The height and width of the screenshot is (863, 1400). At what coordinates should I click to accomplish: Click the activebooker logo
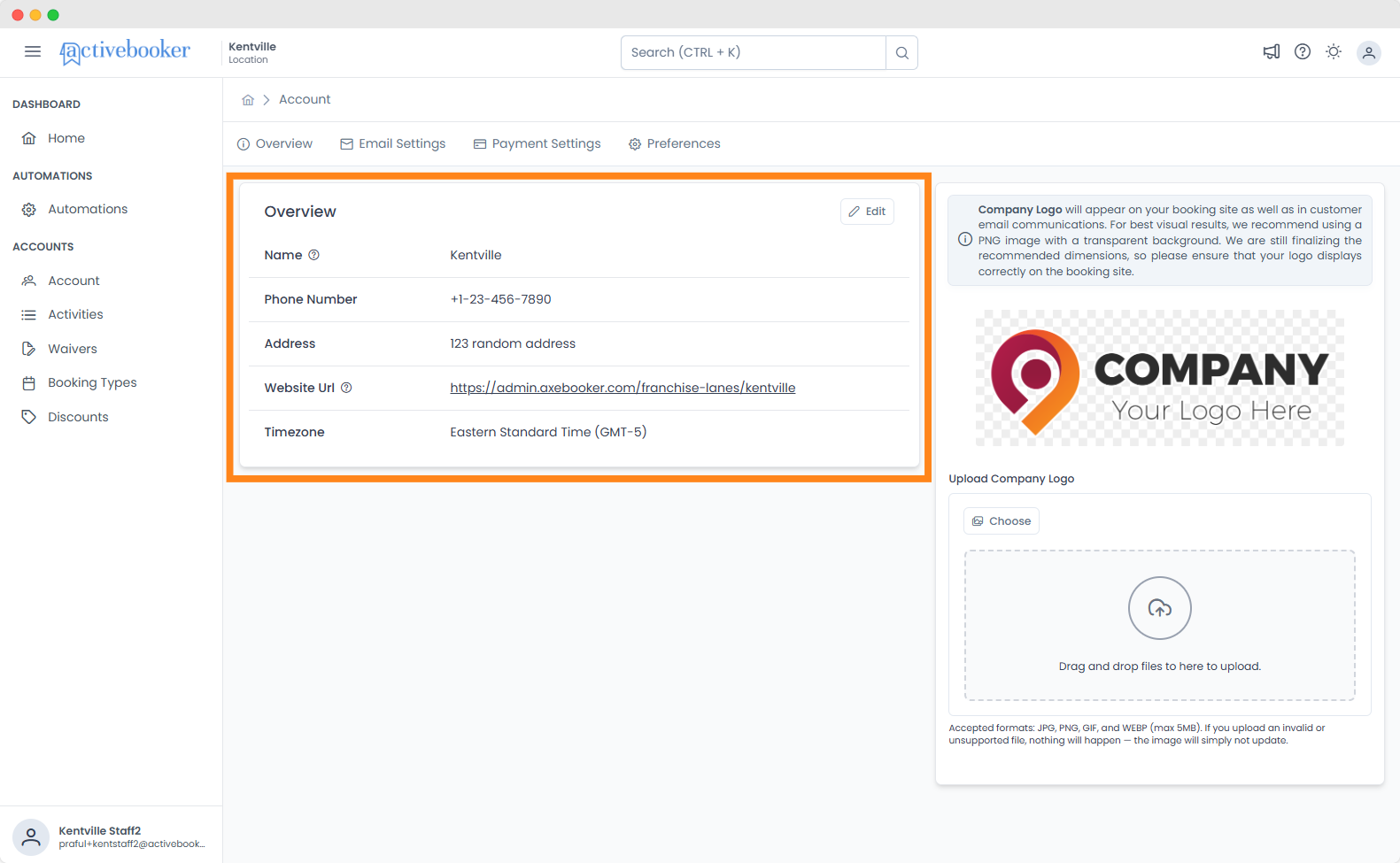(x=125, y=52)
